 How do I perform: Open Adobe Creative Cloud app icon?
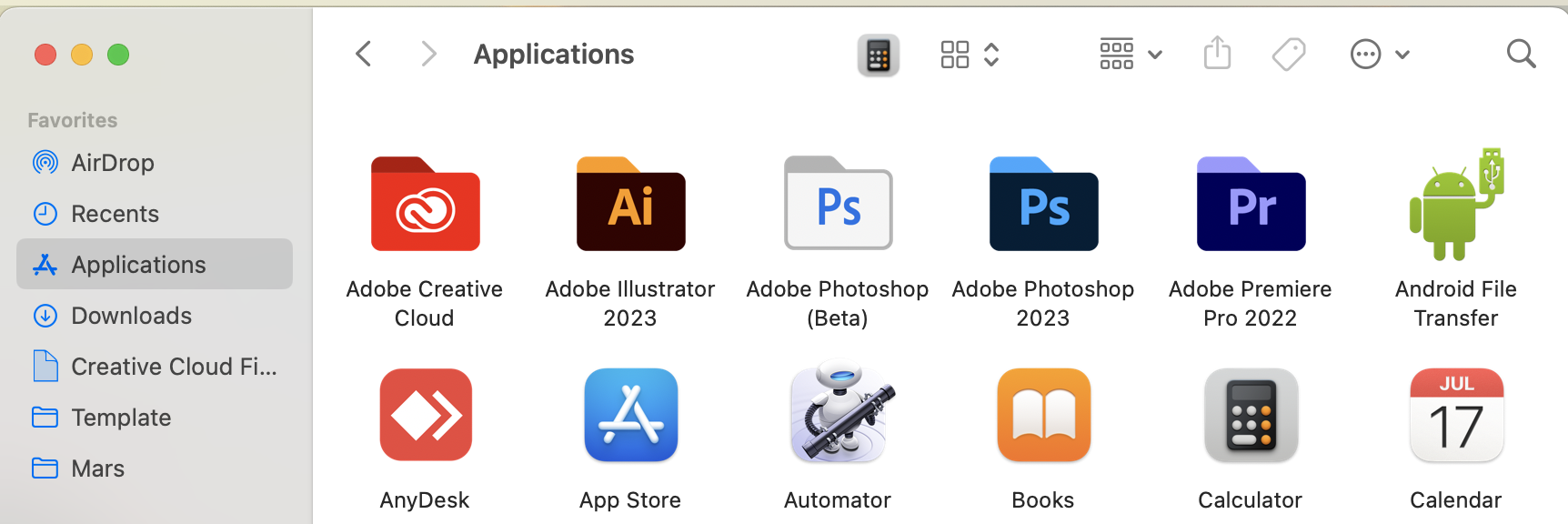click(425, 204)
